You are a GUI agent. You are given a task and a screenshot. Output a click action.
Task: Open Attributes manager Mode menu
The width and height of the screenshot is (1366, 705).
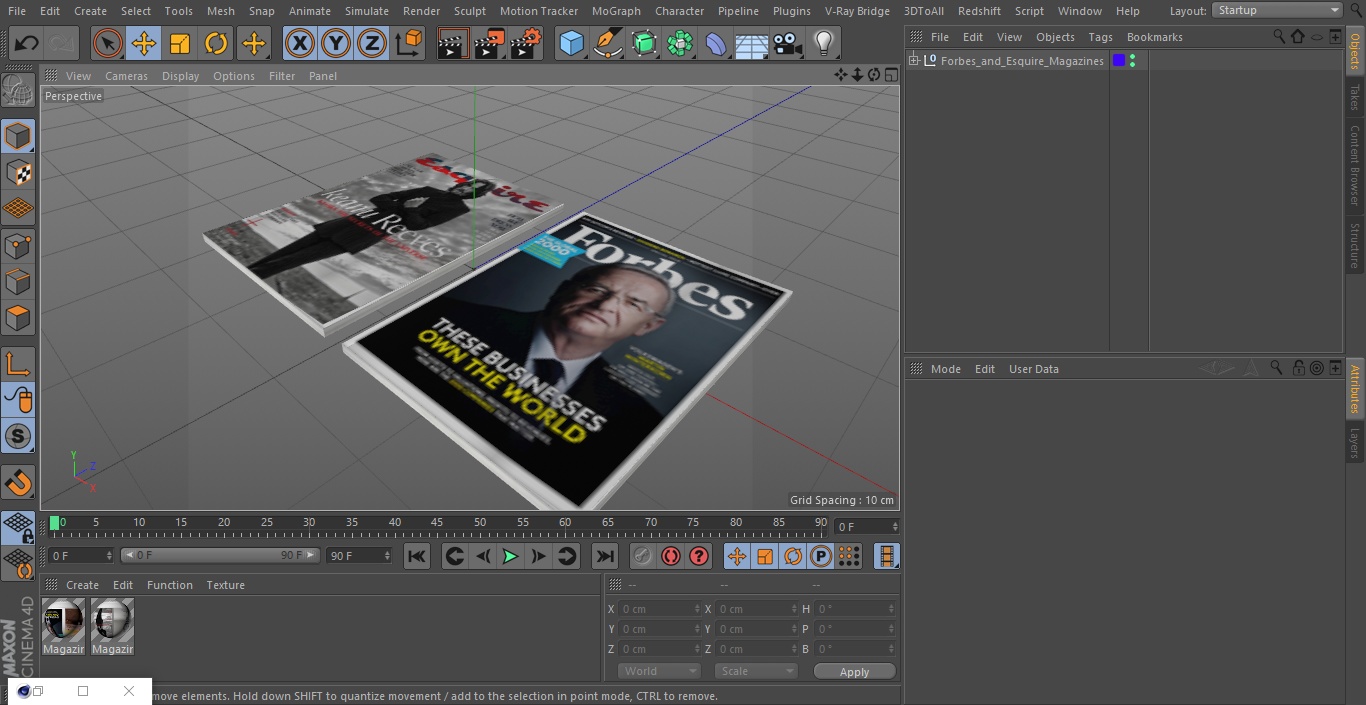945,369
